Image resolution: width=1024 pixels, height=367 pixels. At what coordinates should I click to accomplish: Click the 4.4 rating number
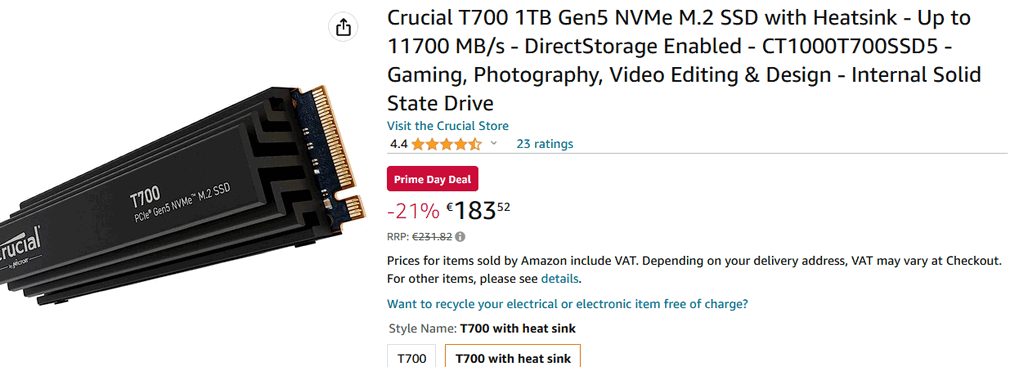tap(398, 144)
